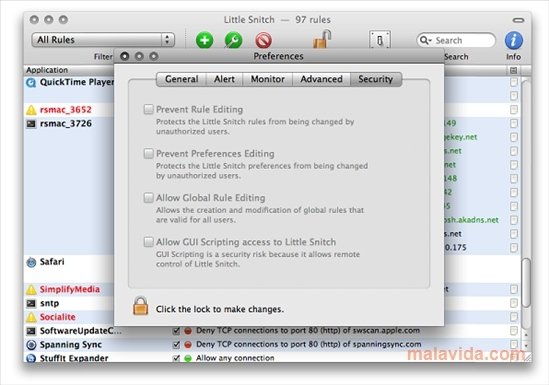Click the Safari compass icon
Image resolution: width=549 pixels, height=385 pixels.
click(31, 262)
